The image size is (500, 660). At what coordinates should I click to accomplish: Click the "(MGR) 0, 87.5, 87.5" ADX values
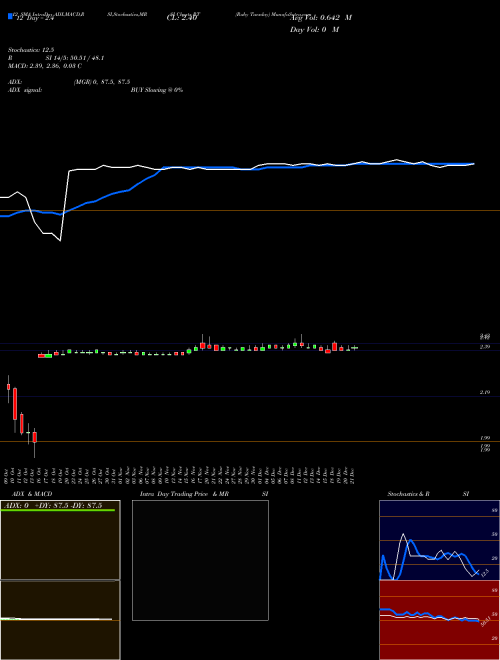[x=102, y=82]
